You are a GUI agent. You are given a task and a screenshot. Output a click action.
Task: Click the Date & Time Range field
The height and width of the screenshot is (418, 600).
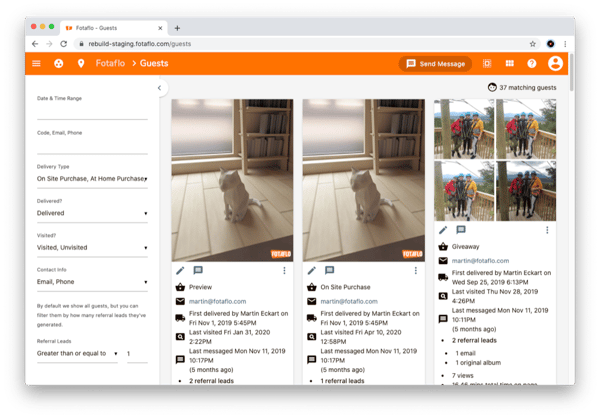92,111
